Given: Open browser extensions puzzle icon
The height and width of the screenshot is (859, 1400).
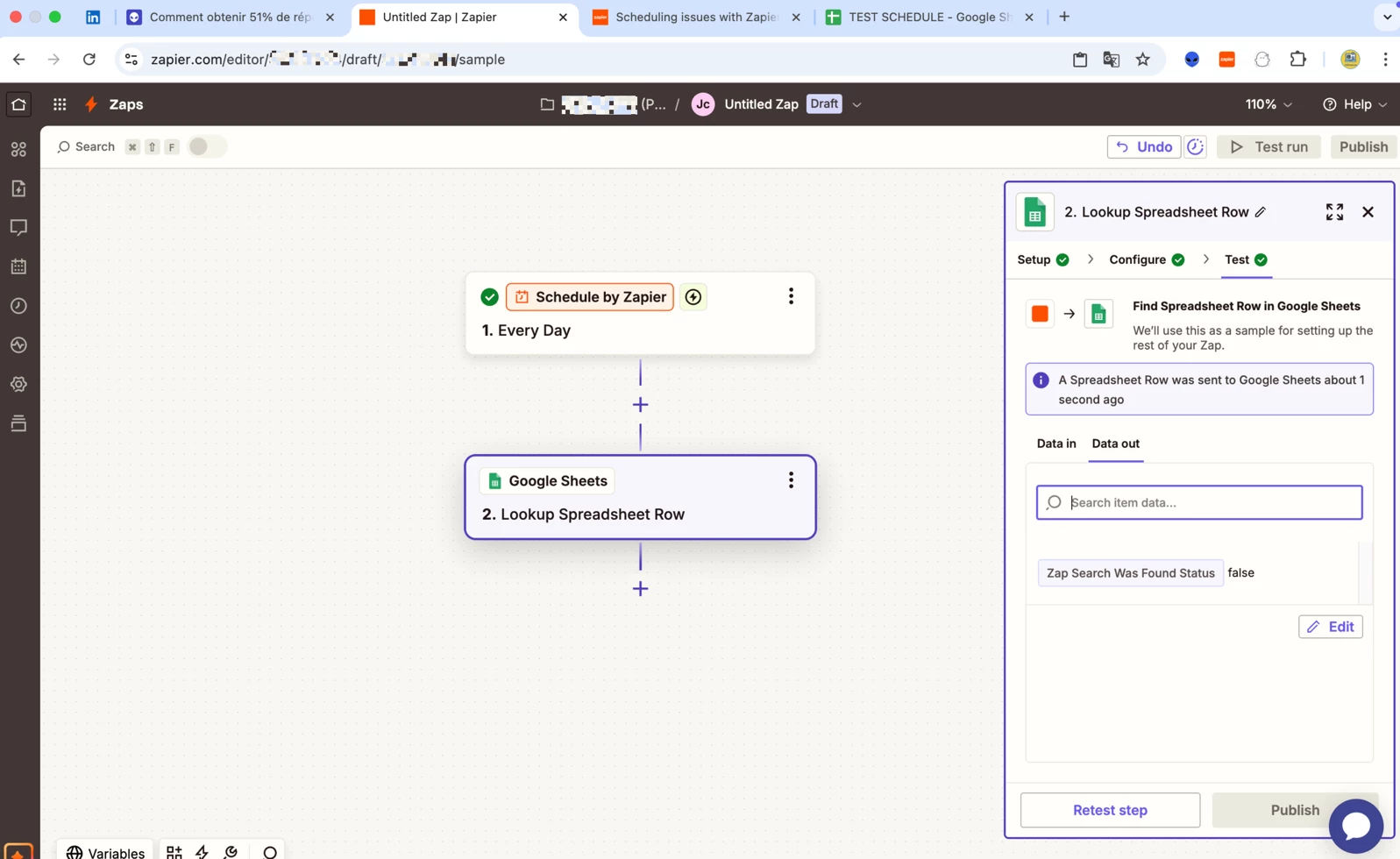Looking at the screenshot, I should [x=1298, y=60].
